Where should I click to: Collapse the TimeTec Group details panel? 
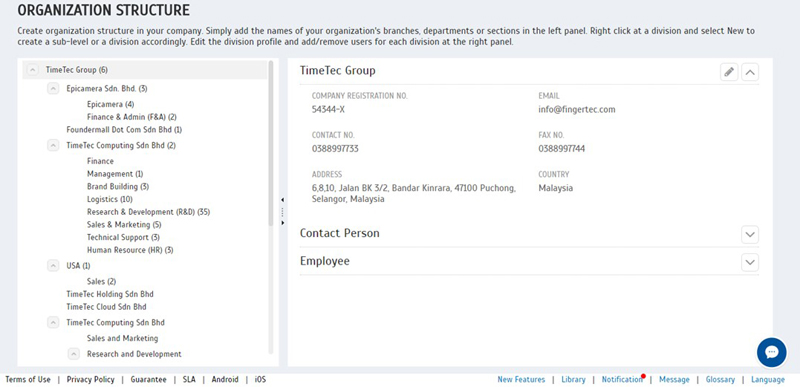click(750, 72)
